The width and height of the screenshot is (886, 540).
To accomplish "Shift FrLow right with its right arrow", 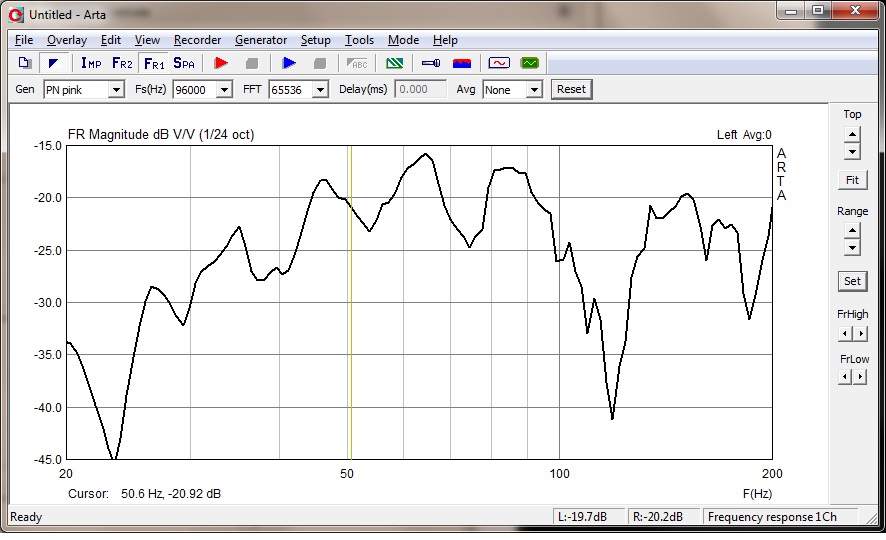I will [x=860, y=377].
